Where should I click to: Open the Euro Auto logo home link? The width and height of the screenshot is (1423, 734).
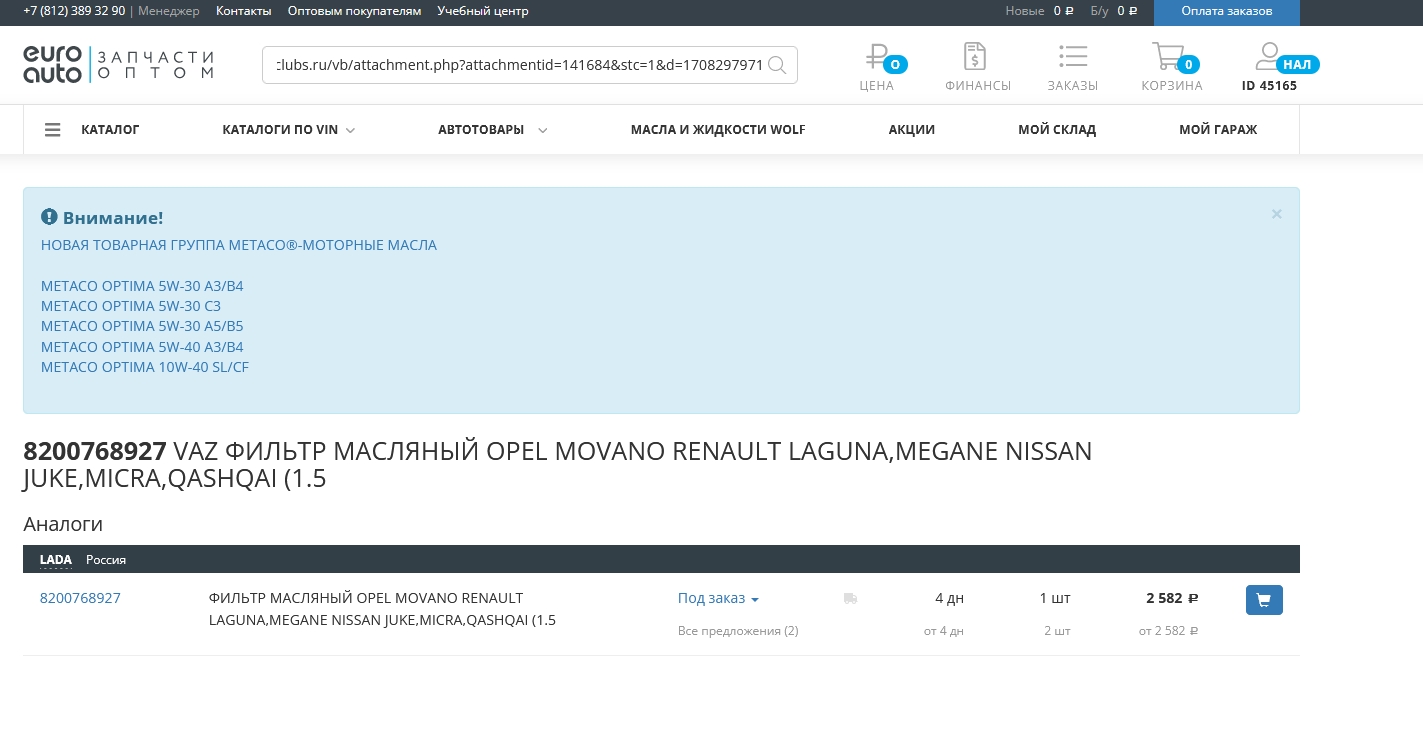[118, 64]
